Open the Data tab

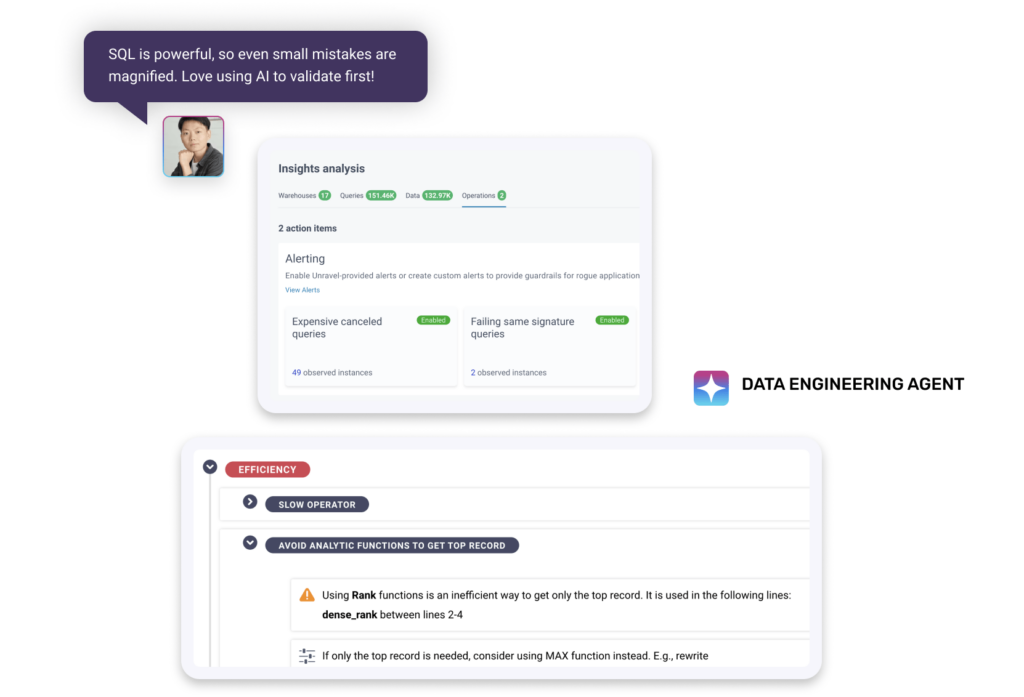[x=428, y=195]
